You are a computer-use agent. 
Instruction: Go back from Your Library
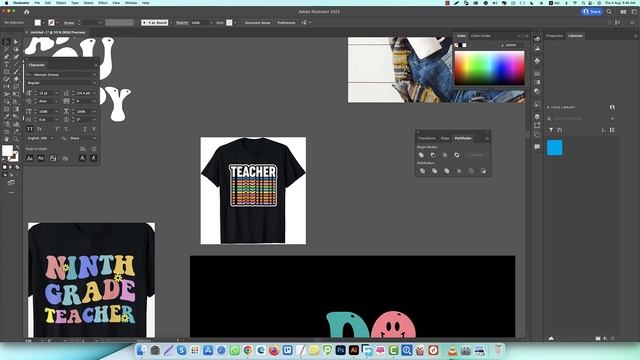point(548,107)
